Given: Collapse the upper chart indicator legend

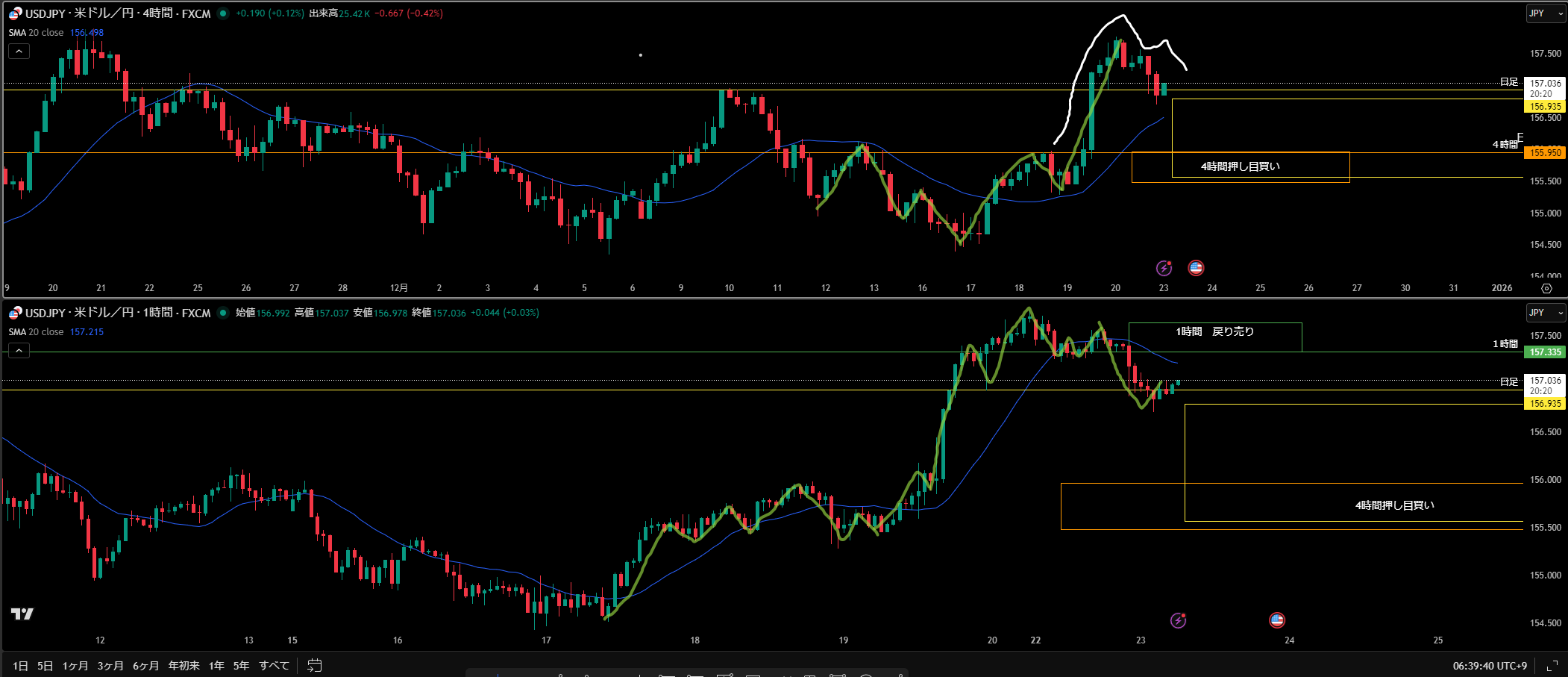Looking at the screenshot, I should (19, 51).
